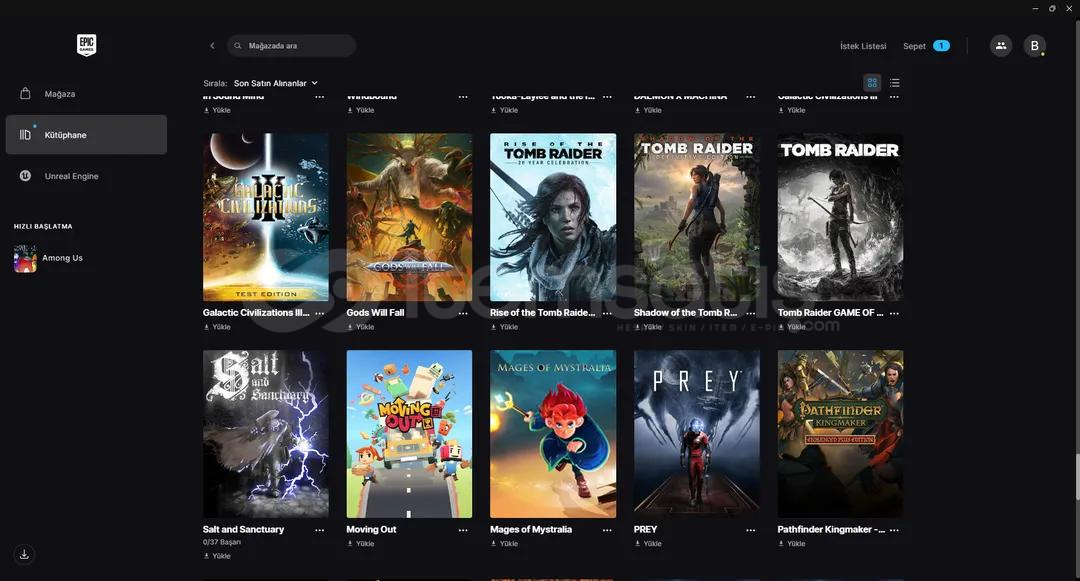
Task: Open Tomb Raider GAME OF cover
Action: pos(840,217)
